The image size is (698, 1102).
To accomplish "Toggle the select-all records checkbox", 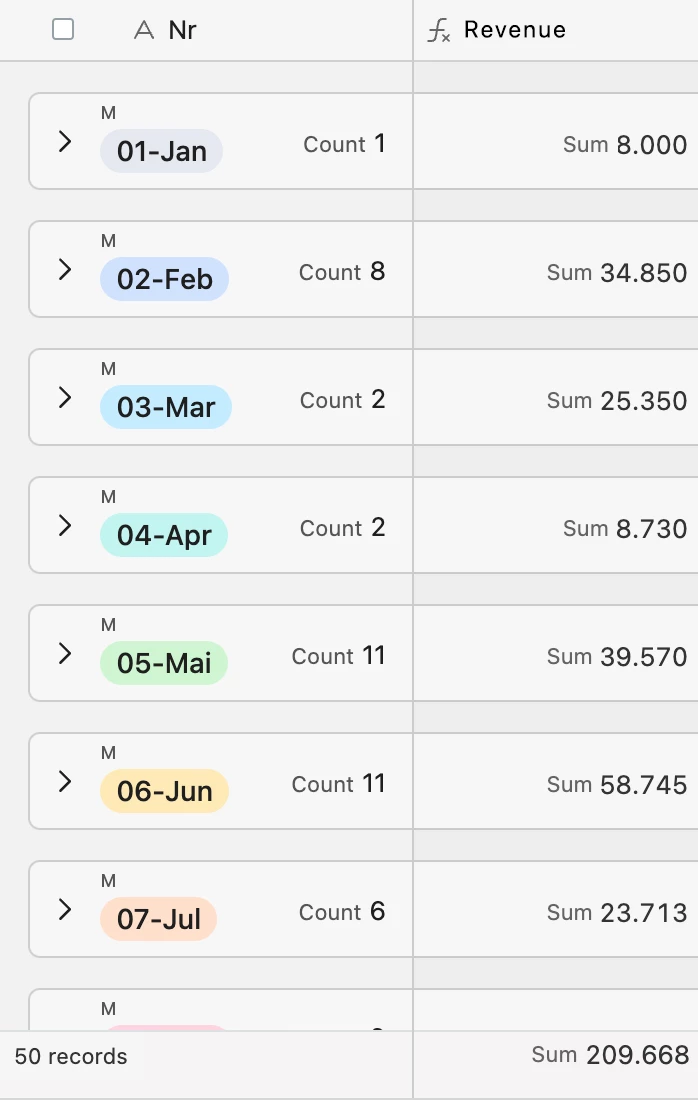I will tap(63, 30).
